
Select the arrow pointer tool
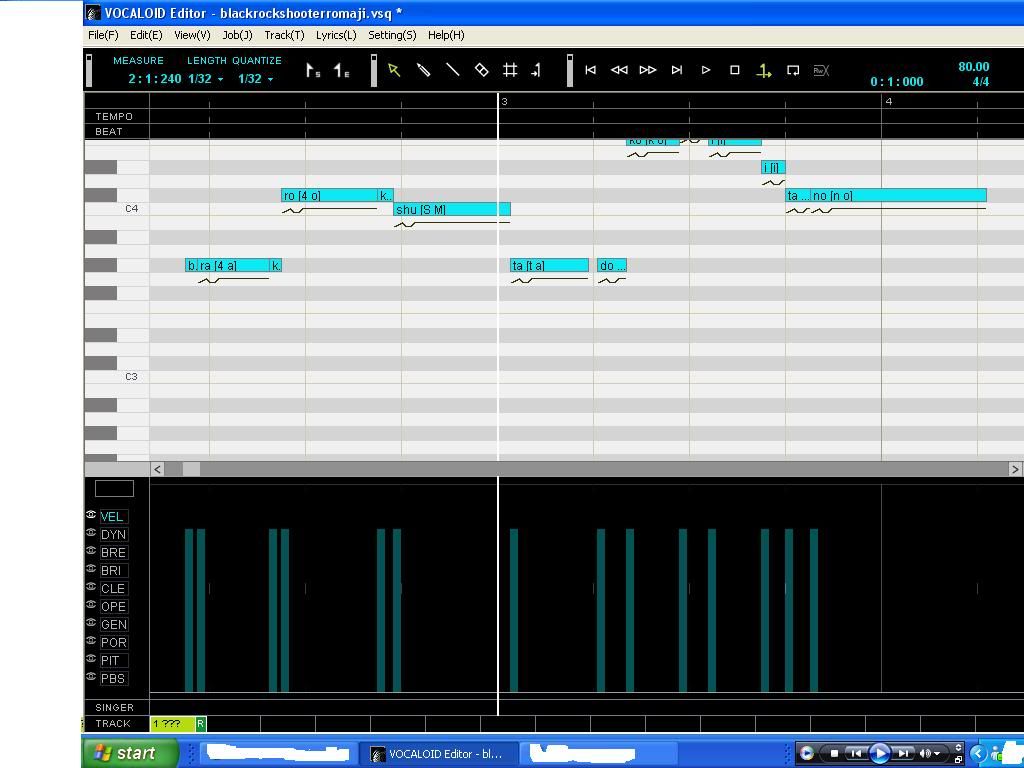pos(394,70)
